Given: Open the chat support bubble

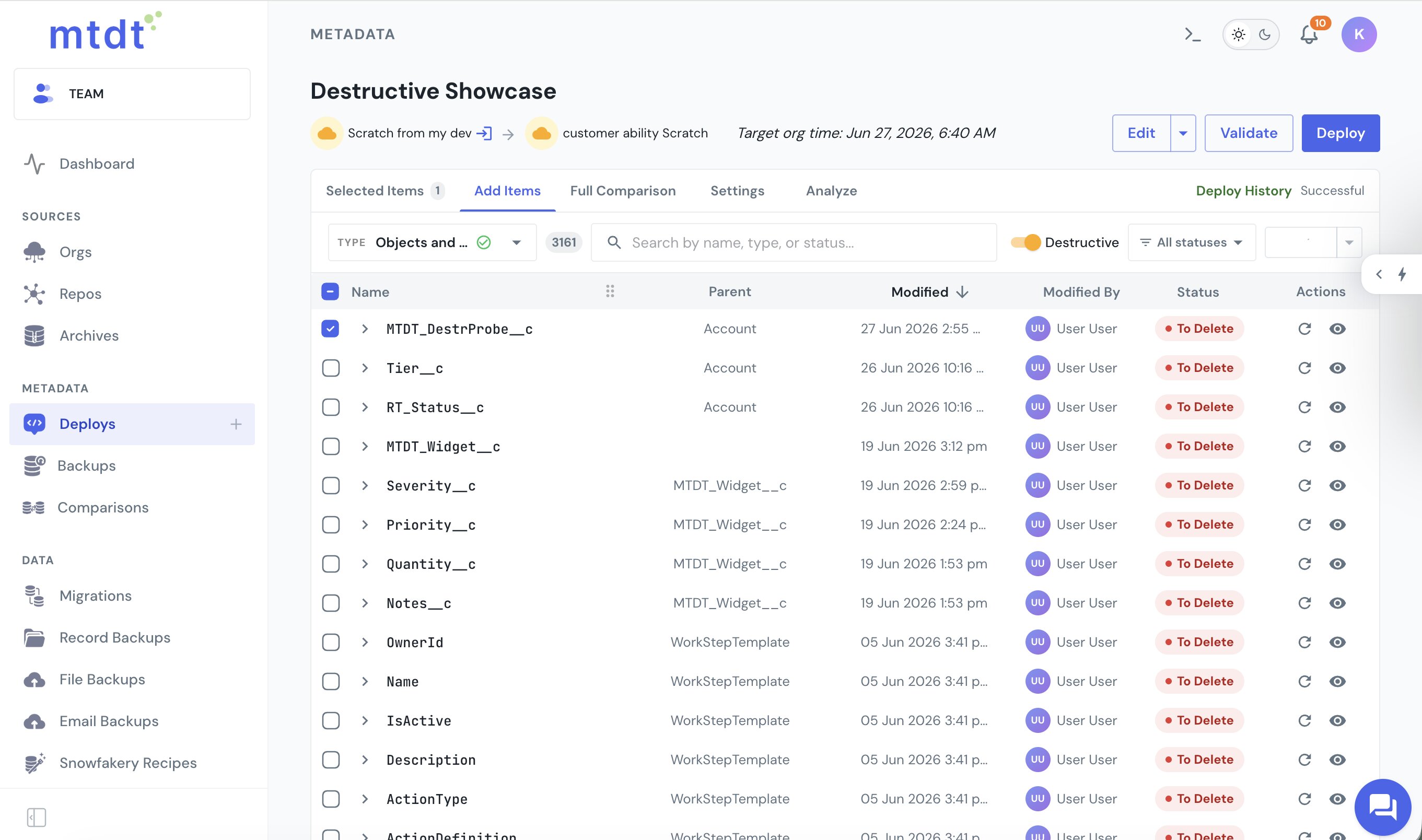Looking at the screenshot, I should pos(1382,807).
